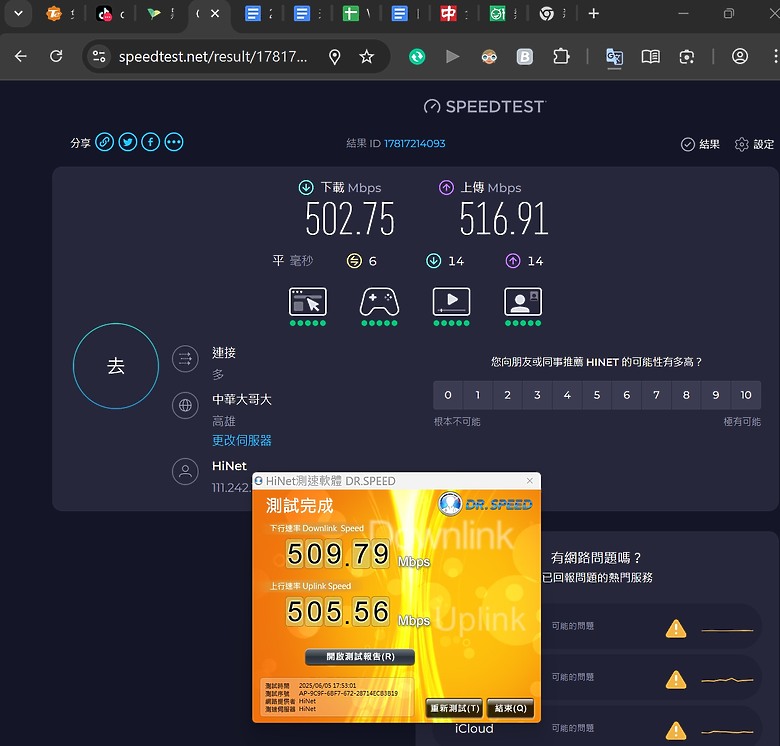Screen dimensions: 780x746
Task: Rate recommendation score 0
Action: pos(448,395)
